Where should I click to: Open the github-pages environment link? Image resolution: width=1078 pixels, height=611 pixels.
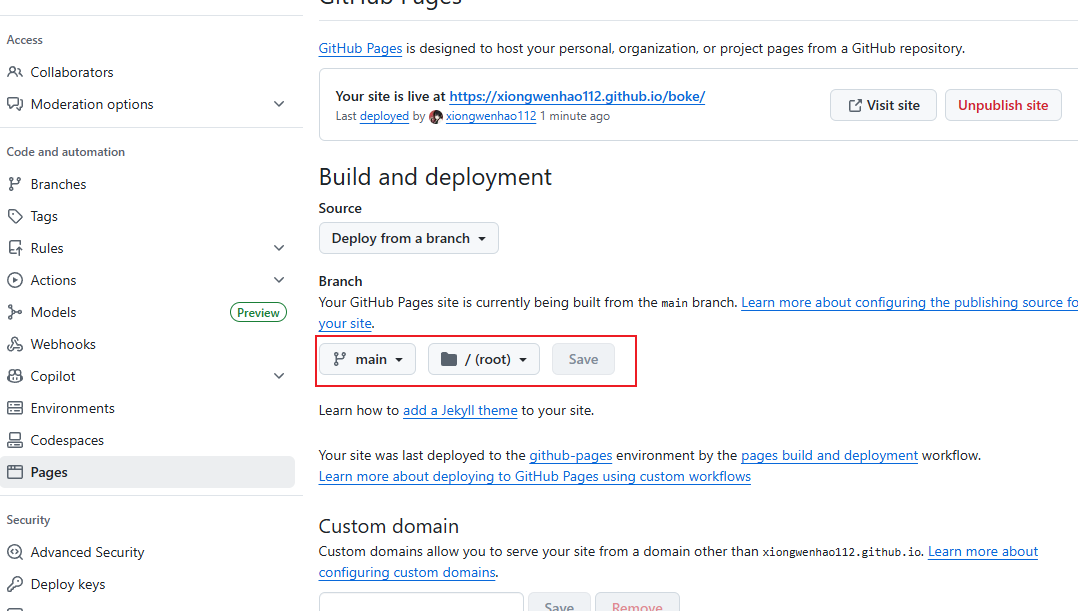(x=571, y=455)
